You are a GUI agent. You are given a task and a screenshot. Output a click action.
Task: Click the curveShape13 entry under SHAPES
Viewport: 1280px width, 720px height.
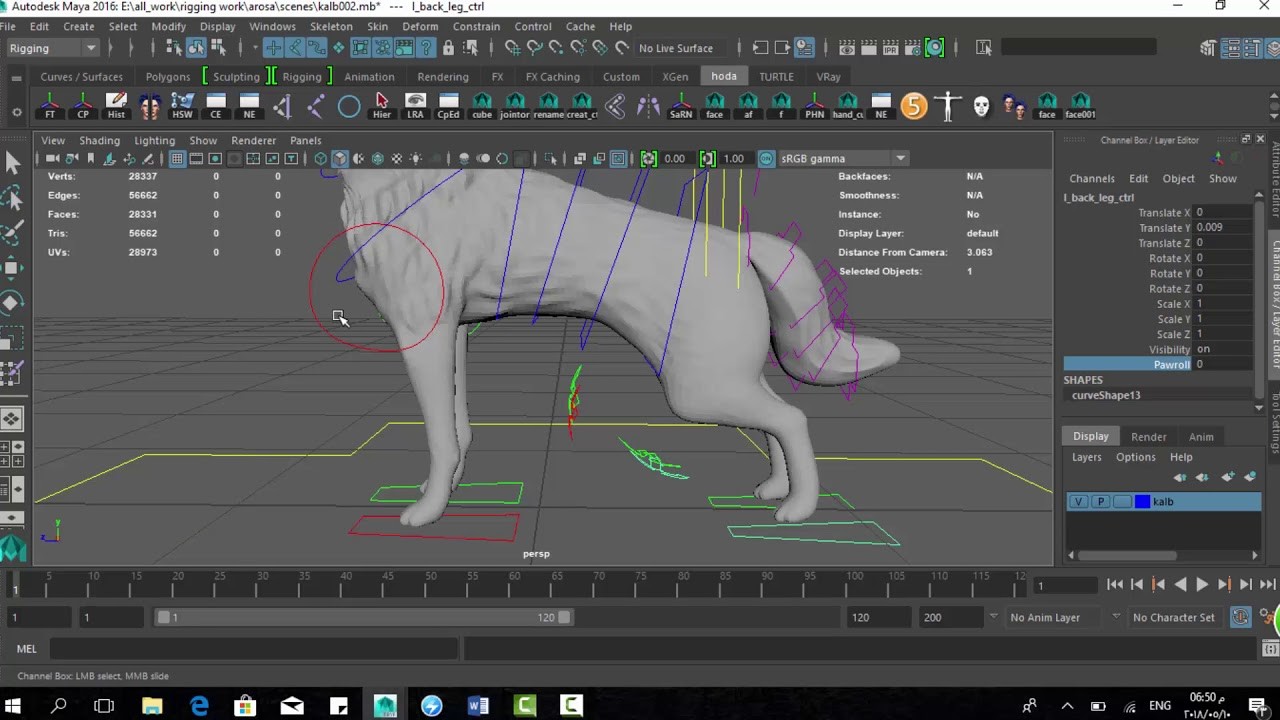pos(1105,395)
